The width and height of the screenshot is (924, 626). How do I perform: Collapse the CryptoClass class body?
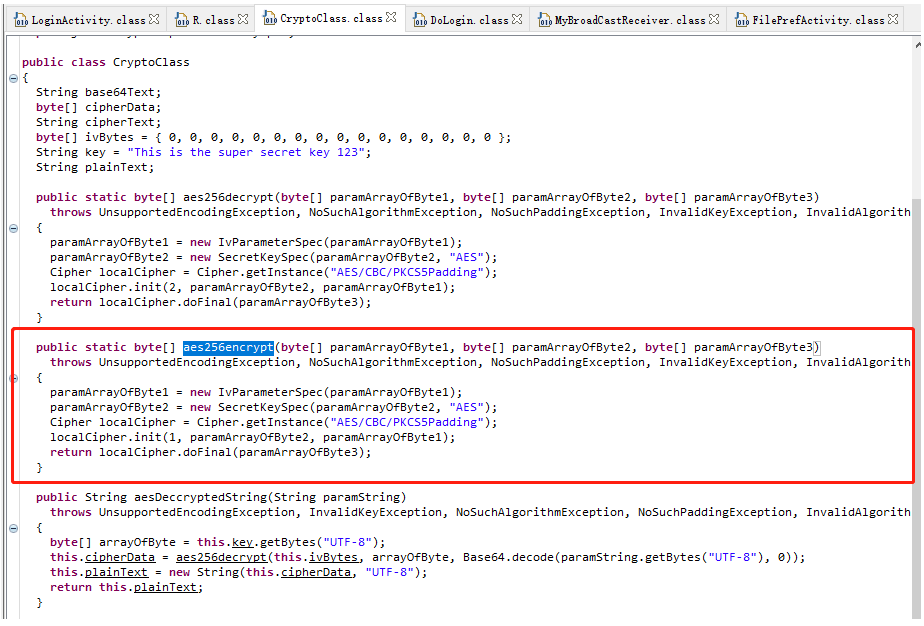(12, 77)
